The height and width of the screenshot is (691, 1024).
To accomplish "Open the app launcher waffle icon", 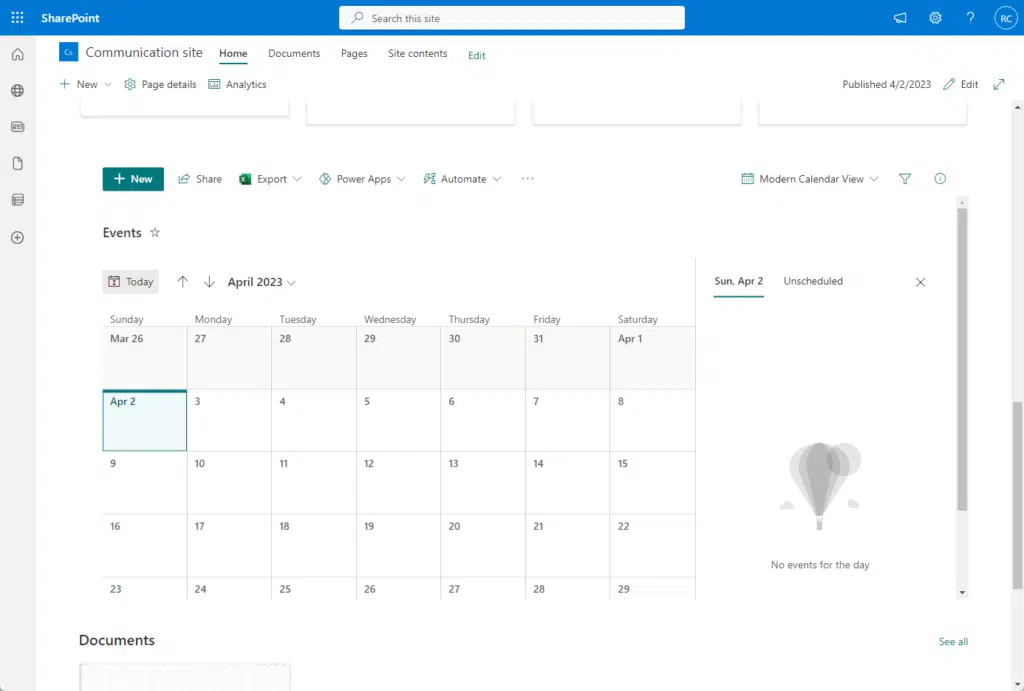I will tap(18, 18).
